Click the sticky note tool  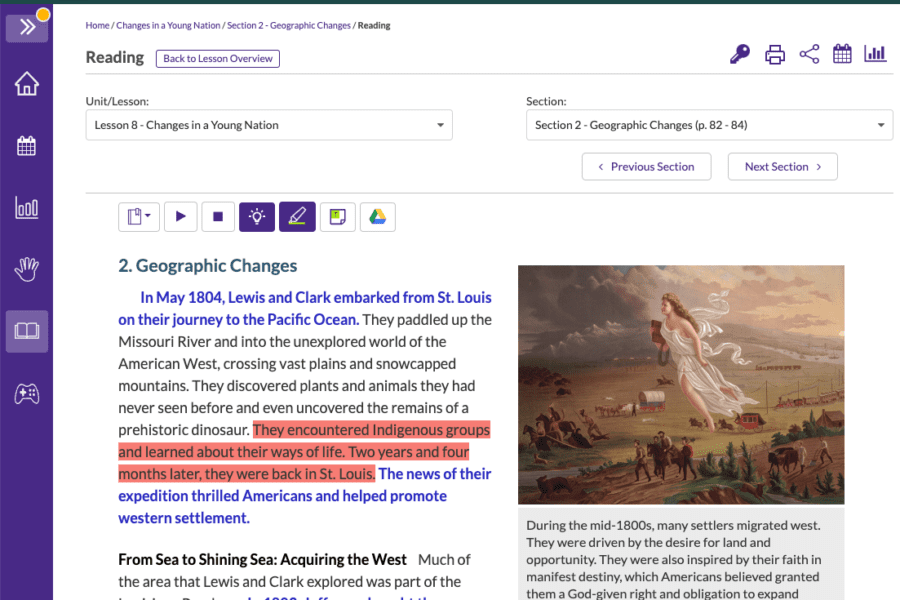click(x=338, y=217)
